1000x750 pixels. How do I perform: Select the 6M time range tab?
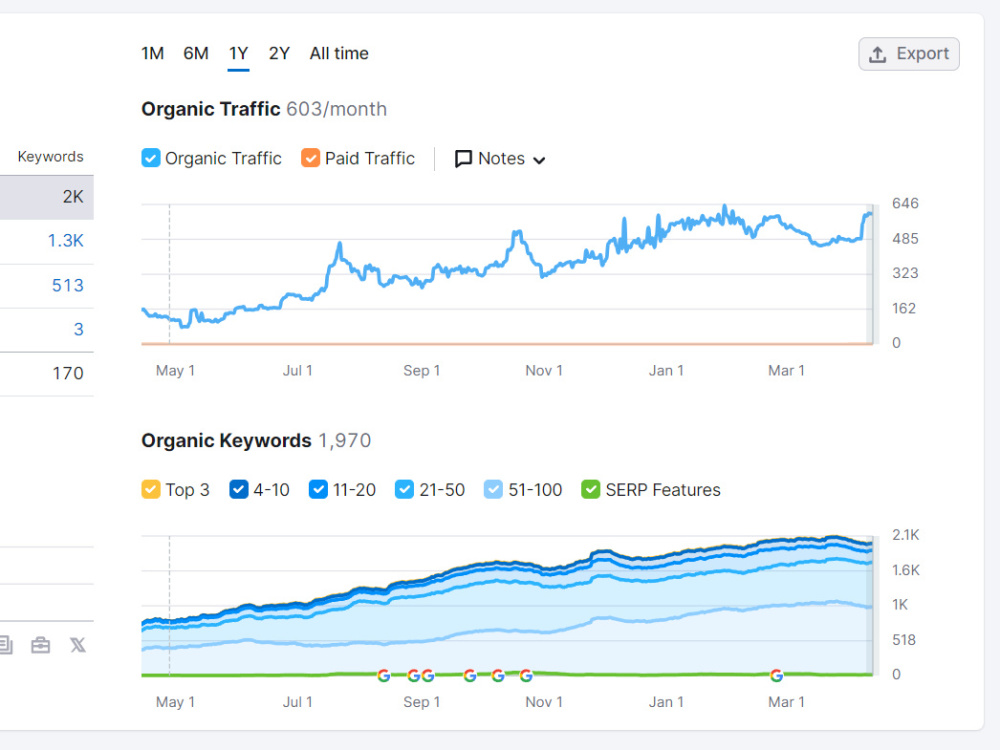[x=196, y=54]
